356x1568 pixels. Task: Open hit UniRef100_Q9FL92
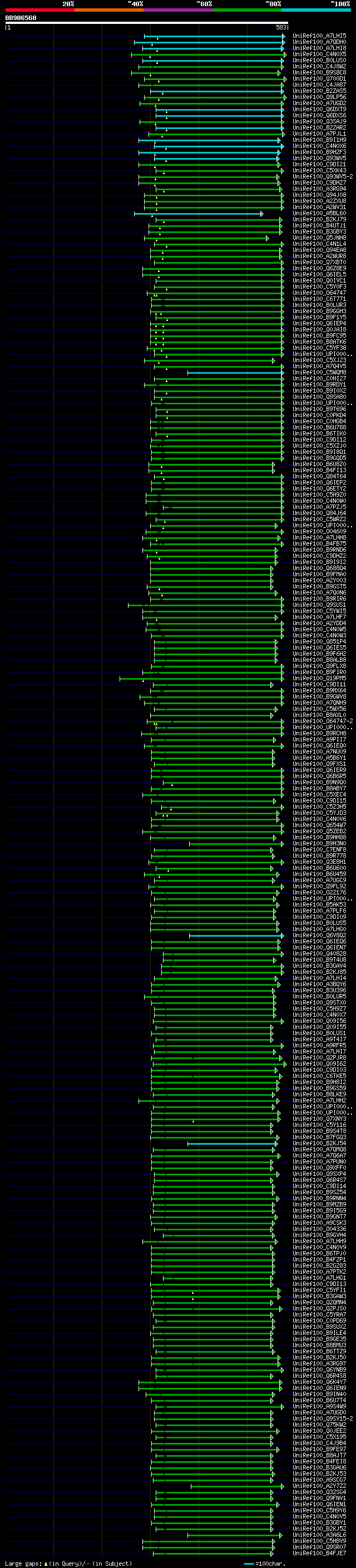click(319, 886)
